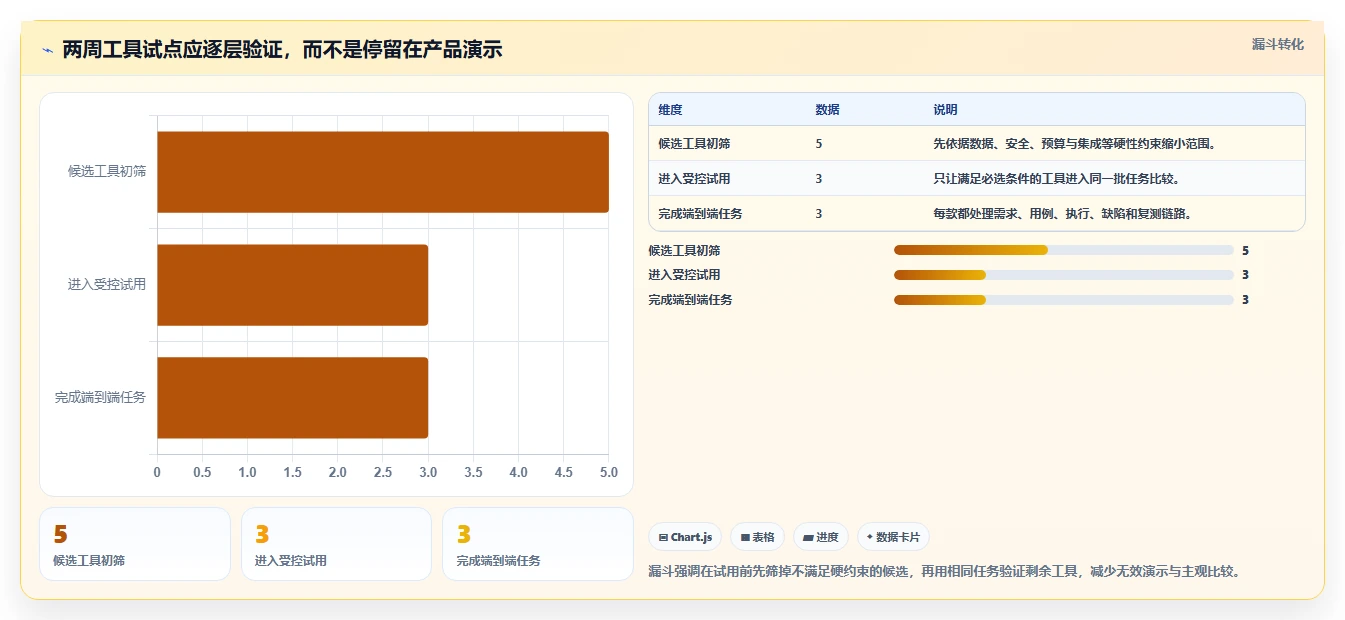The width and height of the screenshot is (1345, 620).
Task: Click the chart y-axis label '完成端到端任务'
Action: pos(100,397)
